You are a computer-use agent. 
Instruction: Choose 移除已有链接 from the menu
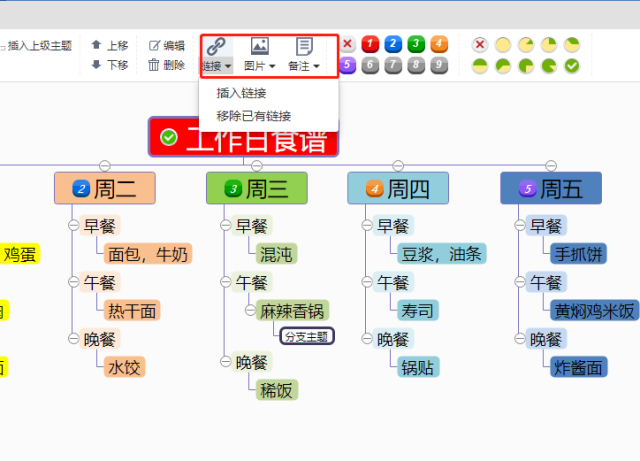(254, 116)
